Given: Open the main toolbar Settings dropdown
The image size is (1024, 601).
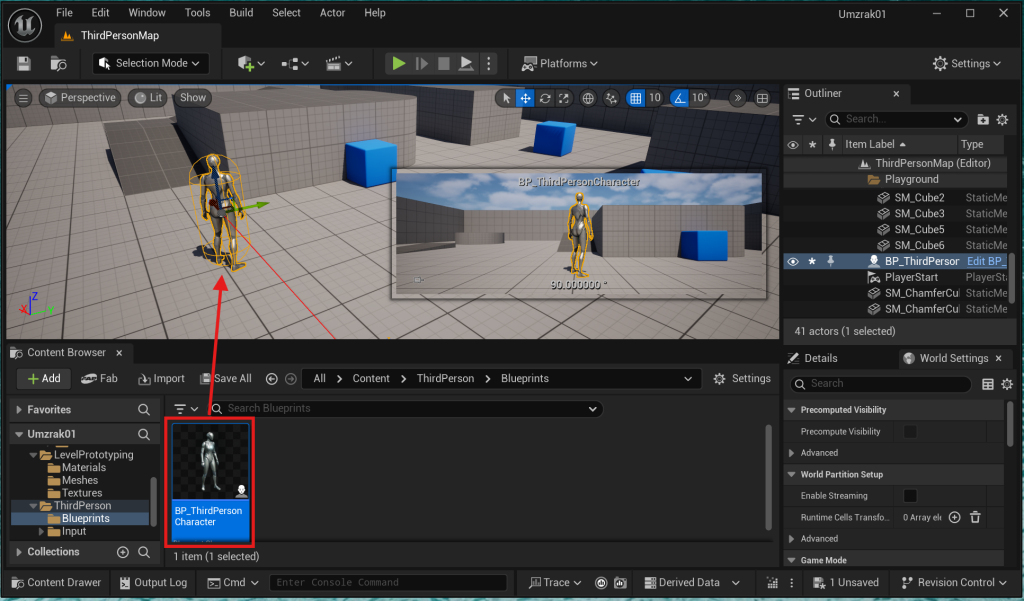Looking at the screenshot, I should (967, 63).
